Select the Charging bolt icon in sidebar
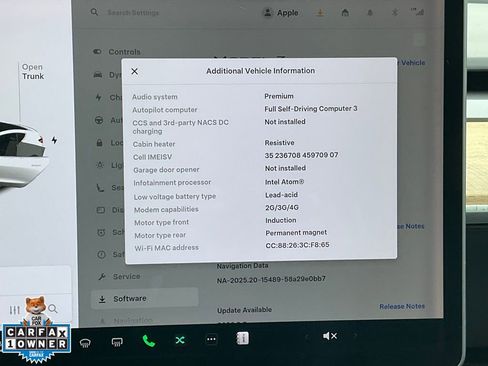 (98, 97)
